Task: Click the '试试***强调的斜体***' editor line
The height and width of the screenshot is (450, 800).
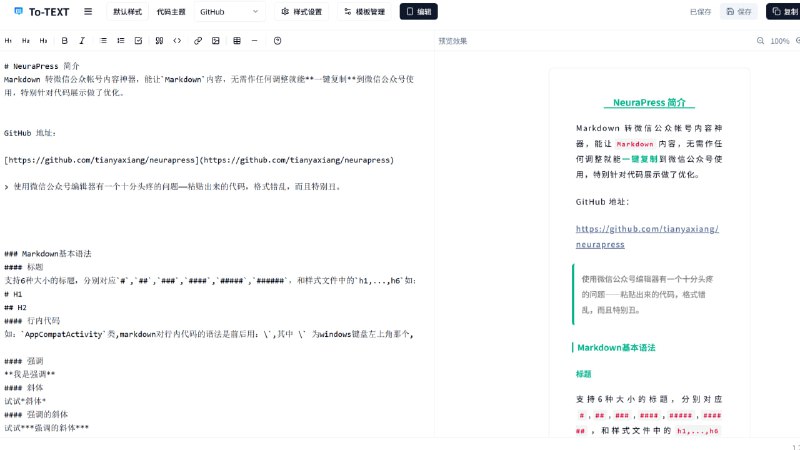Action: pyautogui.click(x=46, y=428)
